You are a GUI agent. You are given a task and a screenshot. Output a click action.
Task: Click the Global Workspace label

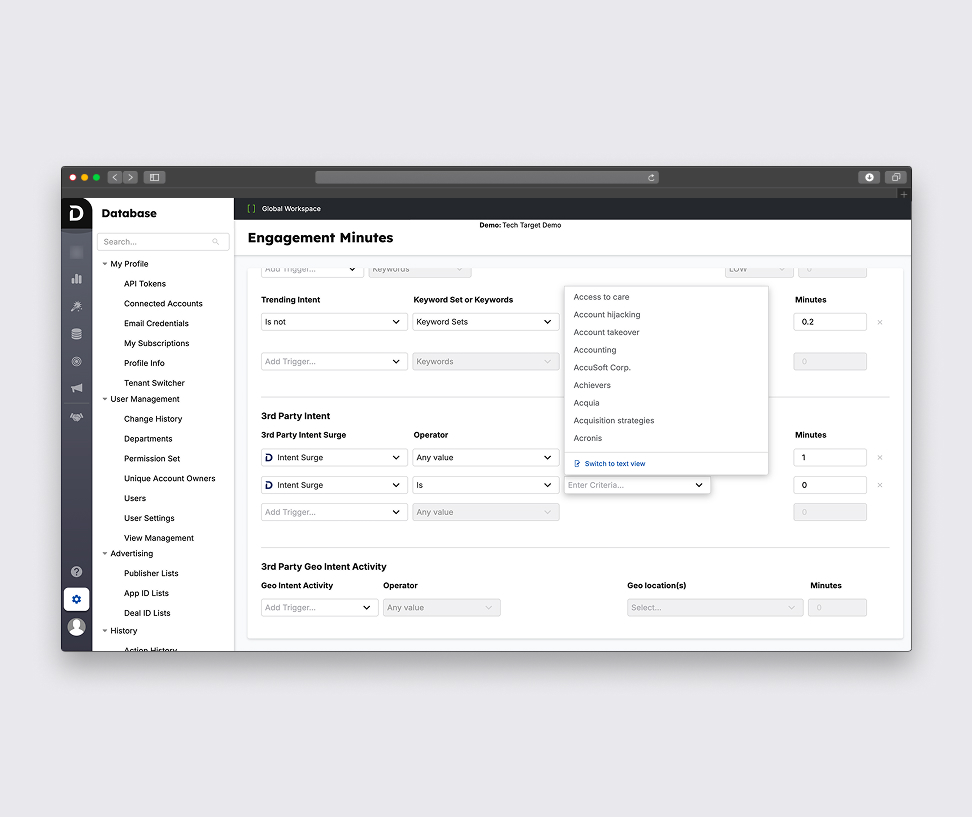point(291,209)
